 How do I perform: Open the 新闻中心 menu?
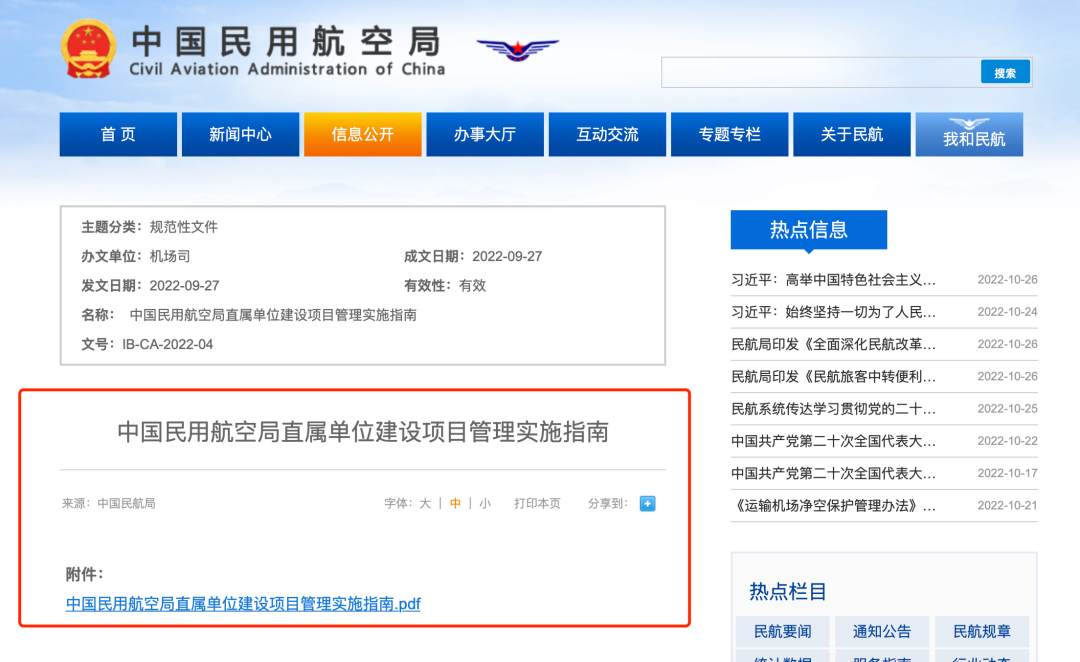(240, 134)
